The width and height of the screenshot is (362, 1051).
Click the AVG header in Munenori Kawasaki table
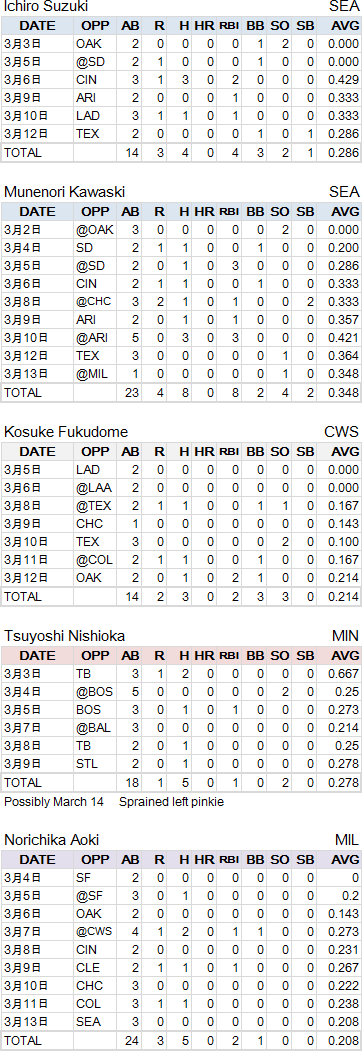pos(345,211)
